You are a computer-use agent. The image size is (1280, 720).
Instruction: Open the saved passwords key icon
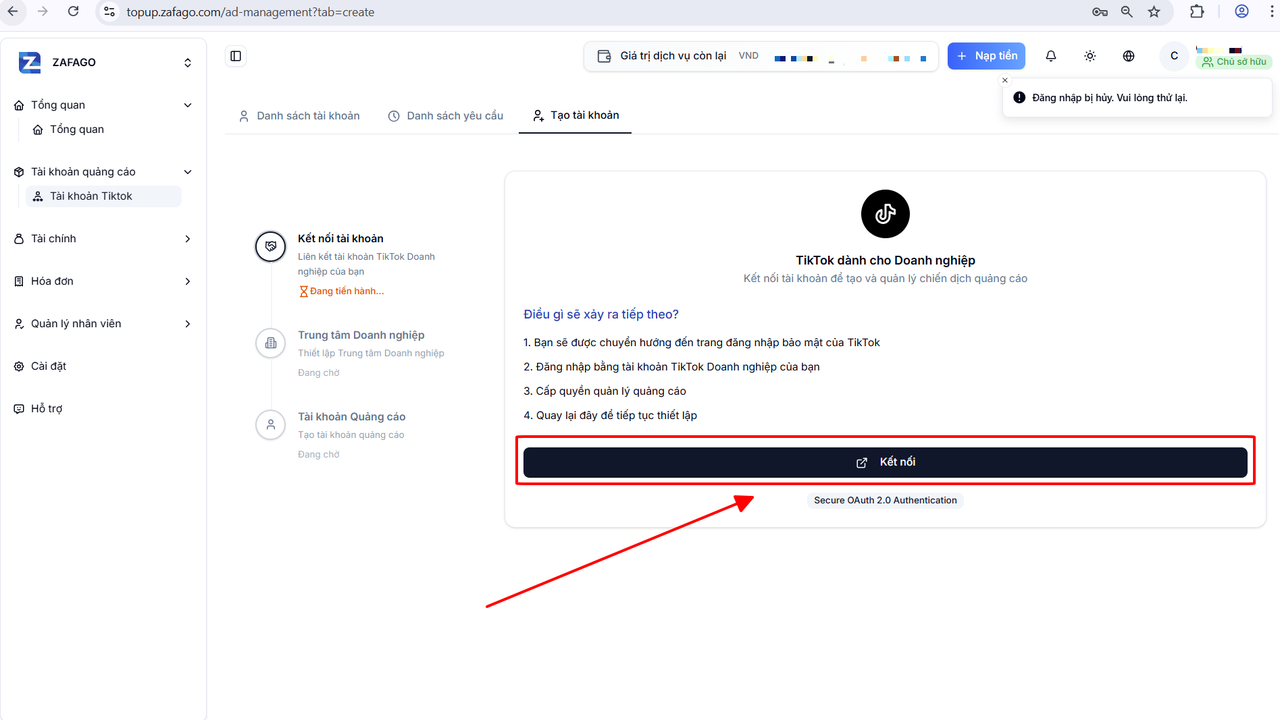[x=1100, y=12]
